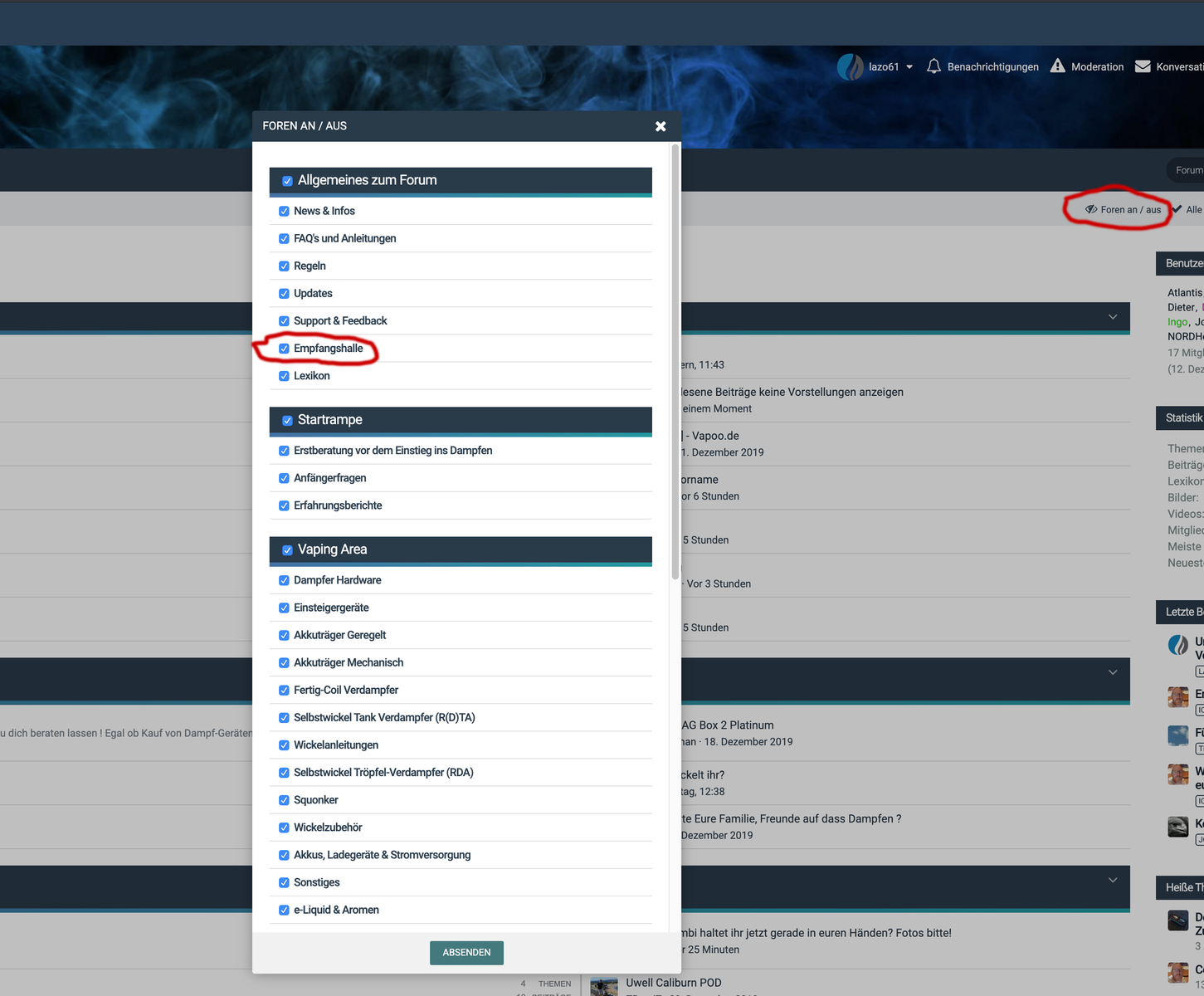Click the Benachrichtigungen bell icon

click(933, 66)
